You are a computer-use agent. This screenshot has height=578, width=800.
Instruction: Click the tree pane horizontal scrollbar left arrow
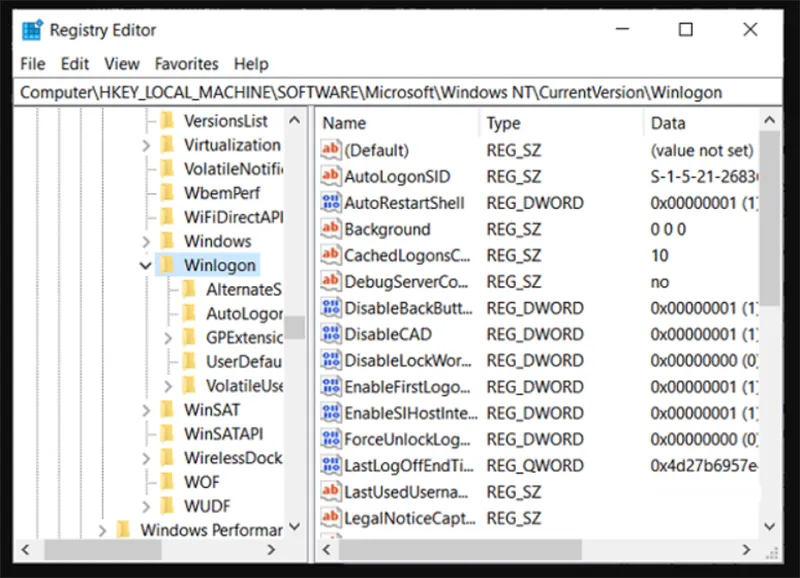click(26, 550)
